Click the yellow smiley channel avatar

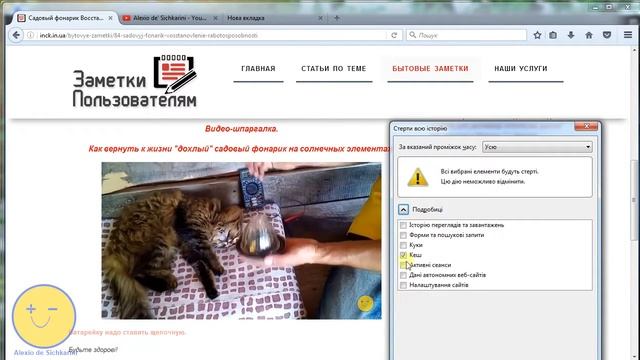click(x=44, y=316)
